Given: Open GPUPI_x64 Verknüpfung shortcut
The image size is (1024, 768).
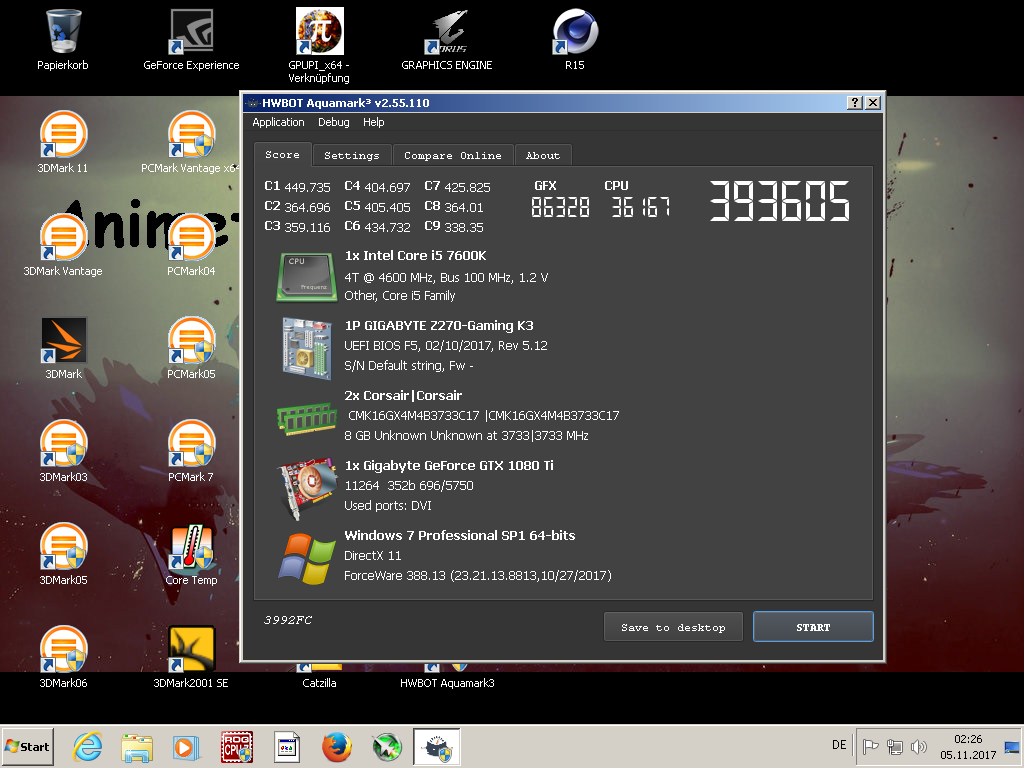Looking at the screenshot, I should pos(319,46).
